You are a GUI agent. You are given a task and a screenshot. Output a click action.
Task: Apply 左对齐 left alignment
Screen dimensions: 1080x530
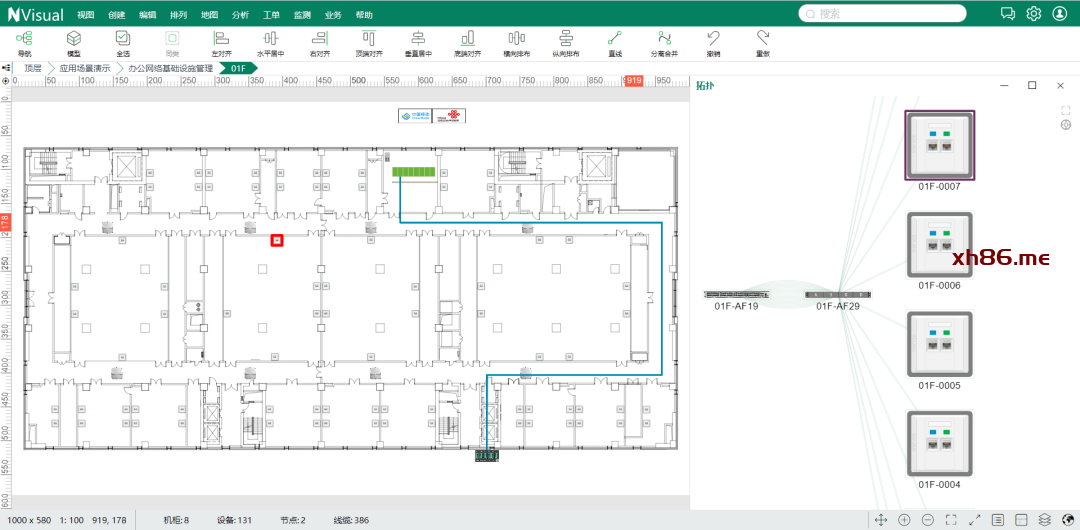click(221, 43)
